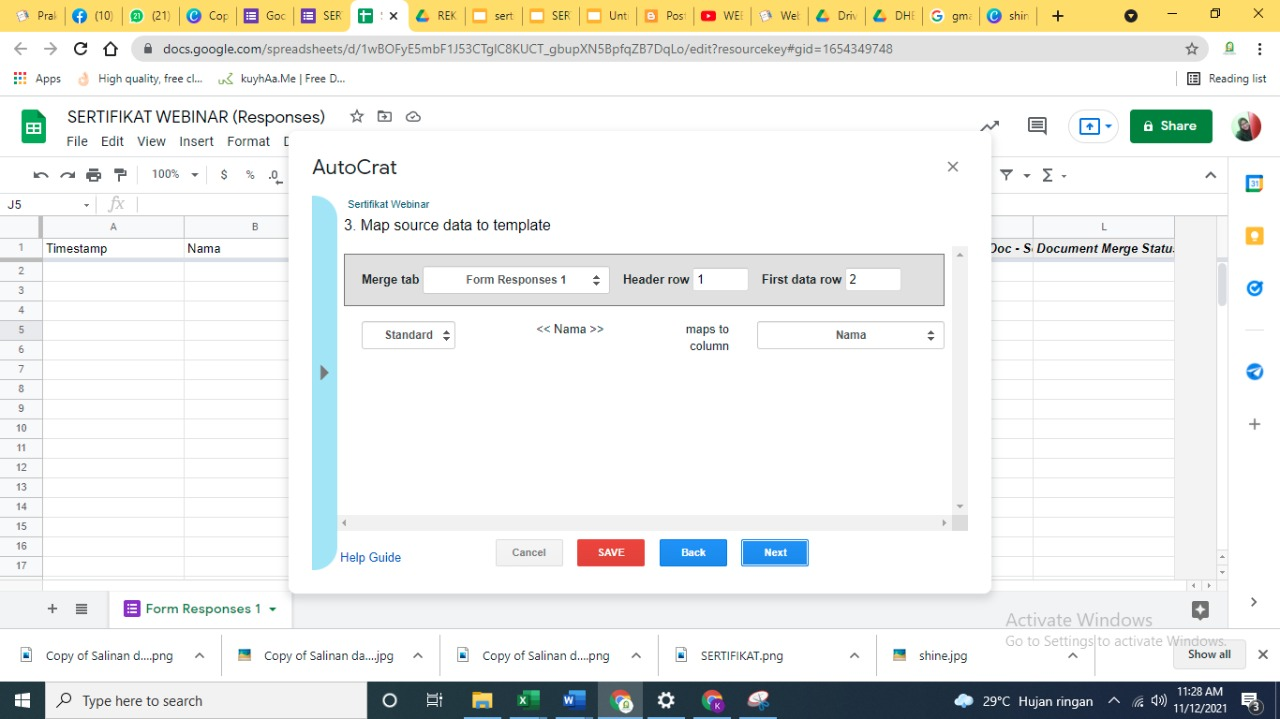Open Form Responses 1 sheet tab menu

(x=272, y=608)
